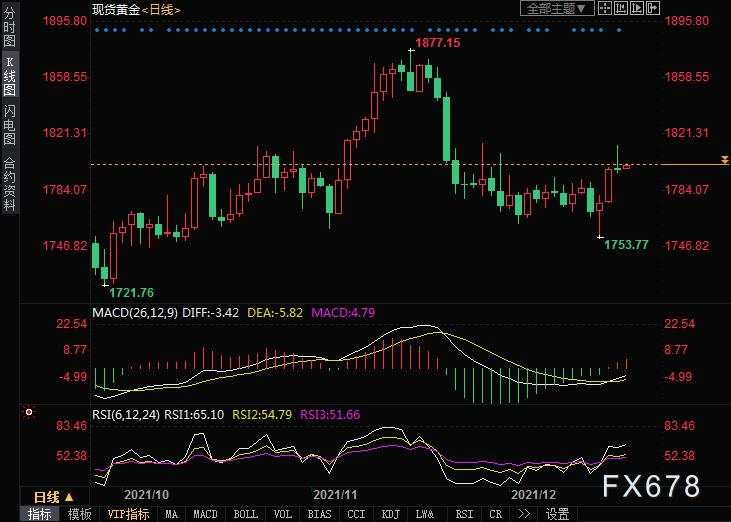Image resolution: width=731 pixels, height=522 pixels.
Task: Click the MACD:4.79 value
Action: [x=343, y=312]
